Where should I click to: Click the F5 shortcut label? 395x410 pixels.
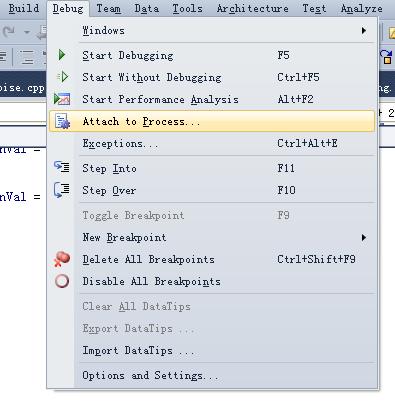[x=283, y=55]
